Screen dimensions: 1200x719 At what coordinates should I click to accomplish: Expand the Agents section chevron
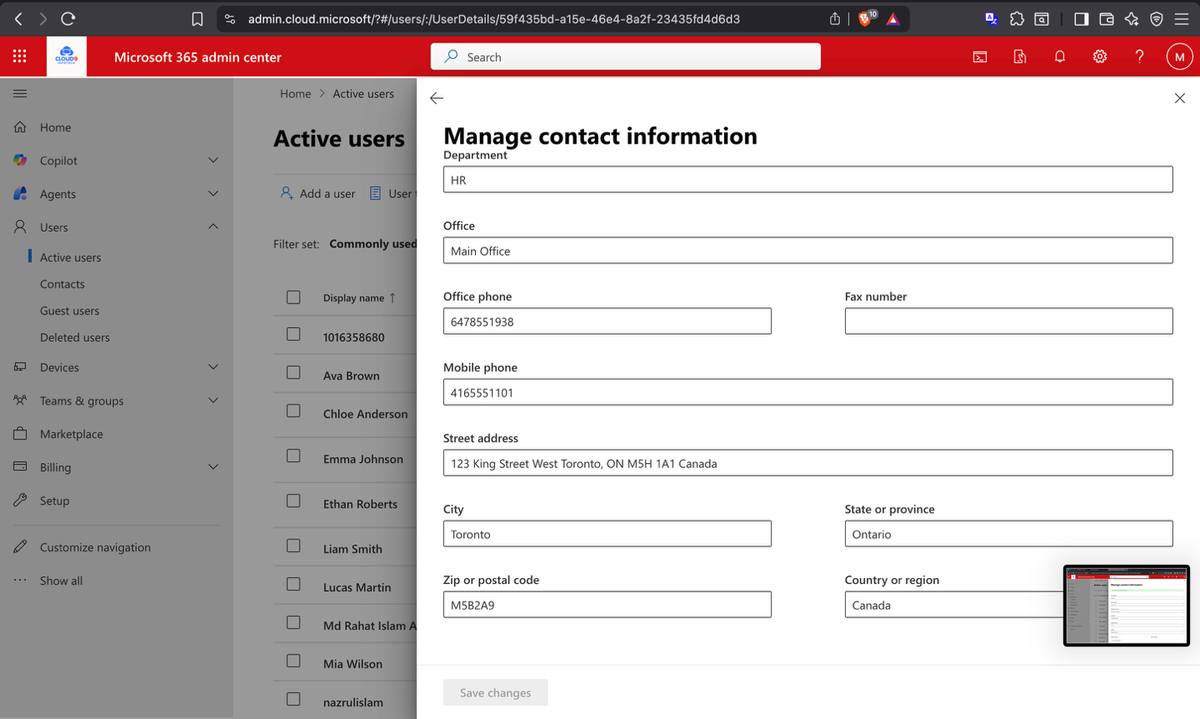pos(212,194)
